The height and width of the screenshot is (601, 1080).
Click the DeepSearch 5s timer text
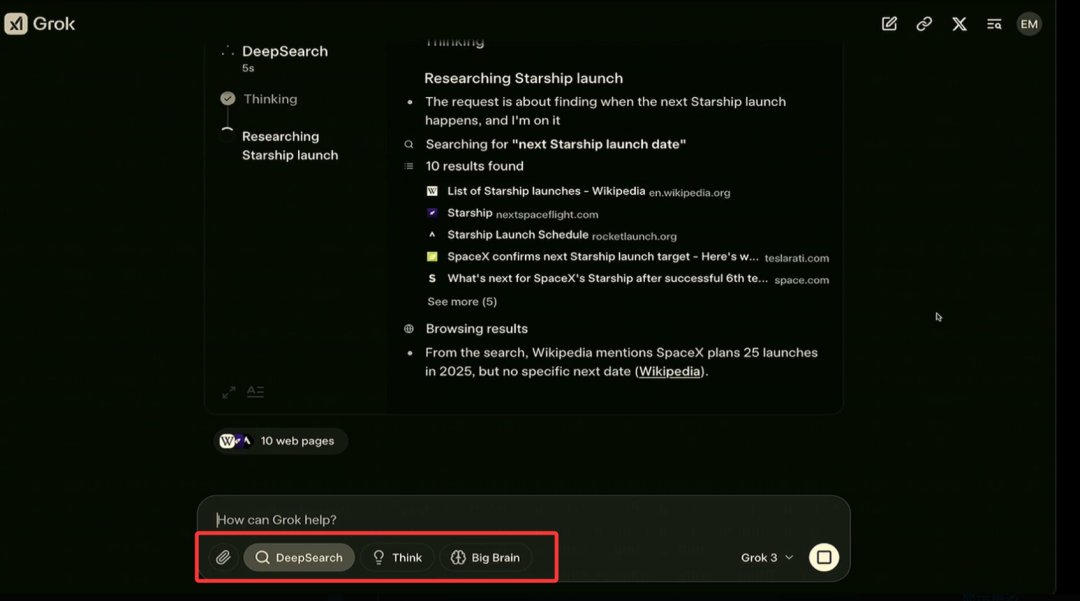point(248,68)
